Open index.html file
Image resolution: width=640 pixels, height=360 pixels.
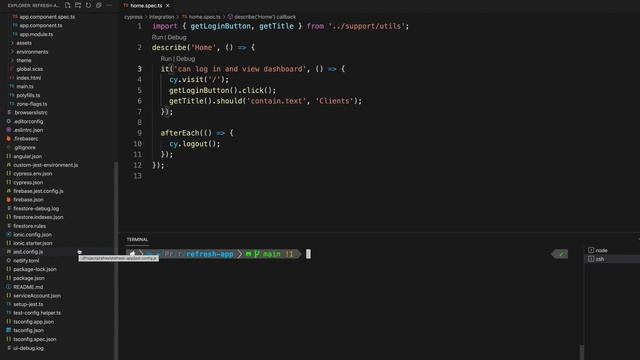click(29, 78)
